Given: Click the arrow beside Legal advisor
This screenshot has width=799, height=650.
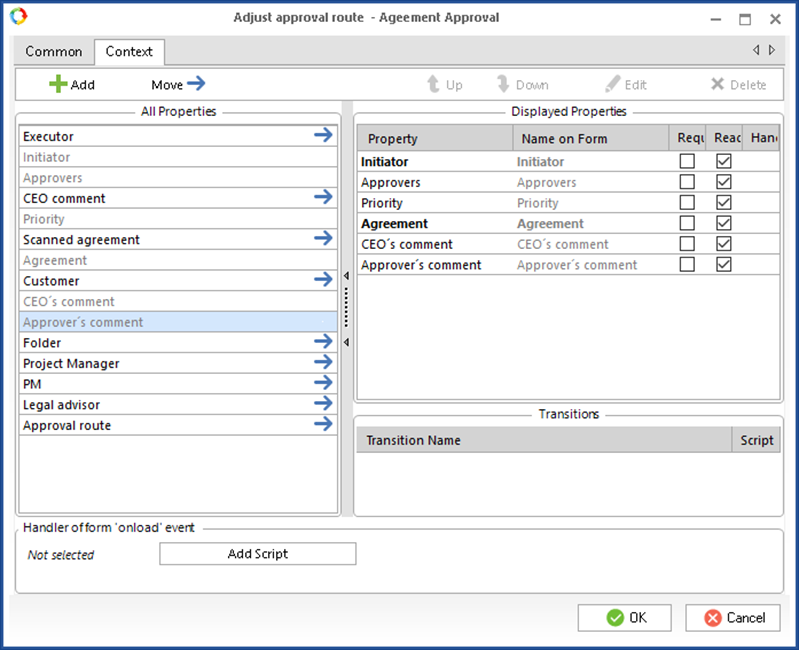Looking at the screenshot, I should [322, 404].
